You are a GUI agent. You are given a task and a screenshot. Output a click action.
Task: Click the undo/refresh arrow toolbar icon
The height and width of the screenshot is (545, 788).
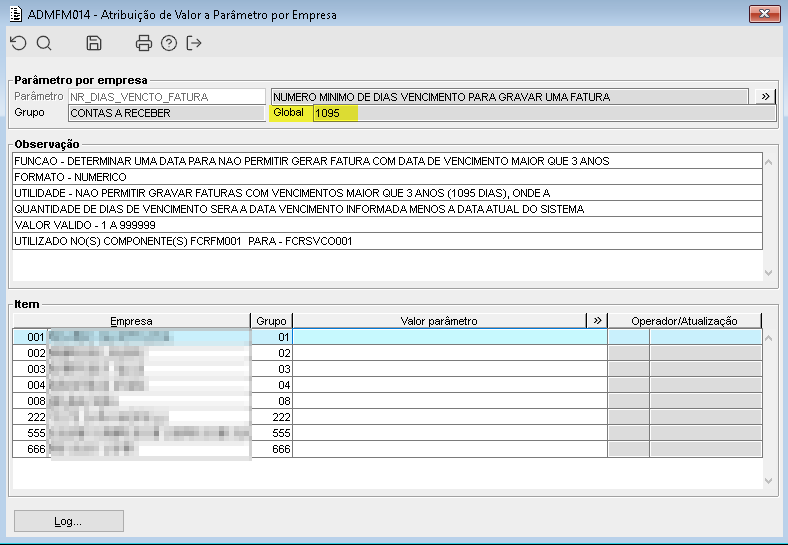pos(19,43)
